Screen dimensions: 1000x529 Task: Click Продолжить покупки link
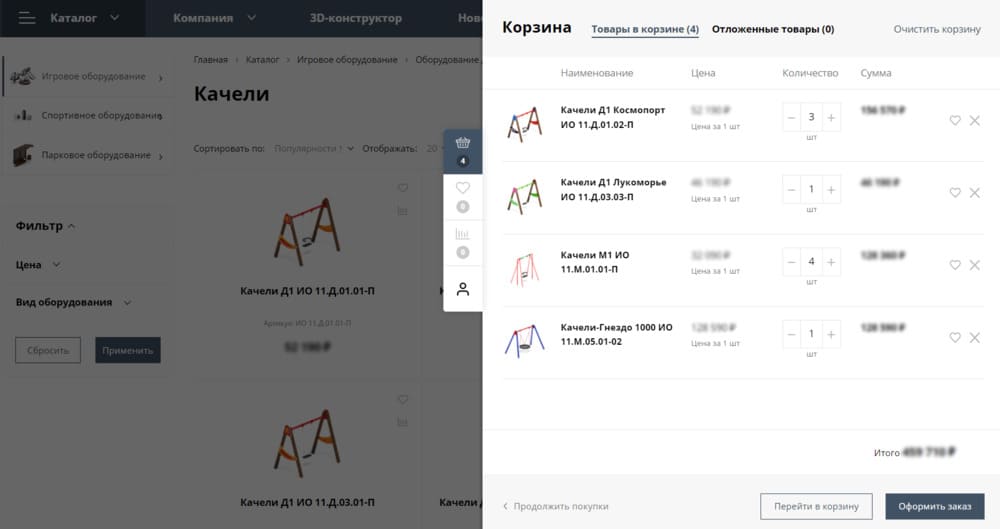(555, 507)
